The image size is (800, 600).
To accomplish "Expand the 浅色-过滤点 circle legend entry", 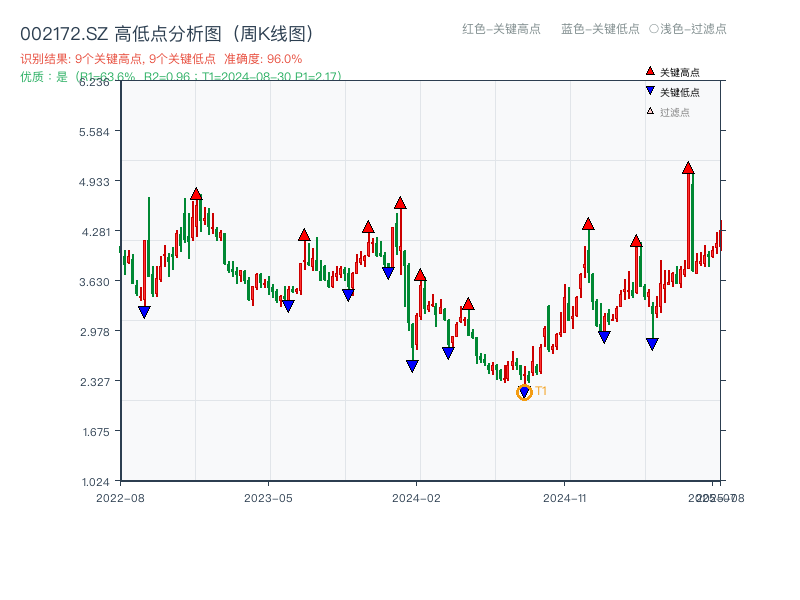I will coord(690,30).
